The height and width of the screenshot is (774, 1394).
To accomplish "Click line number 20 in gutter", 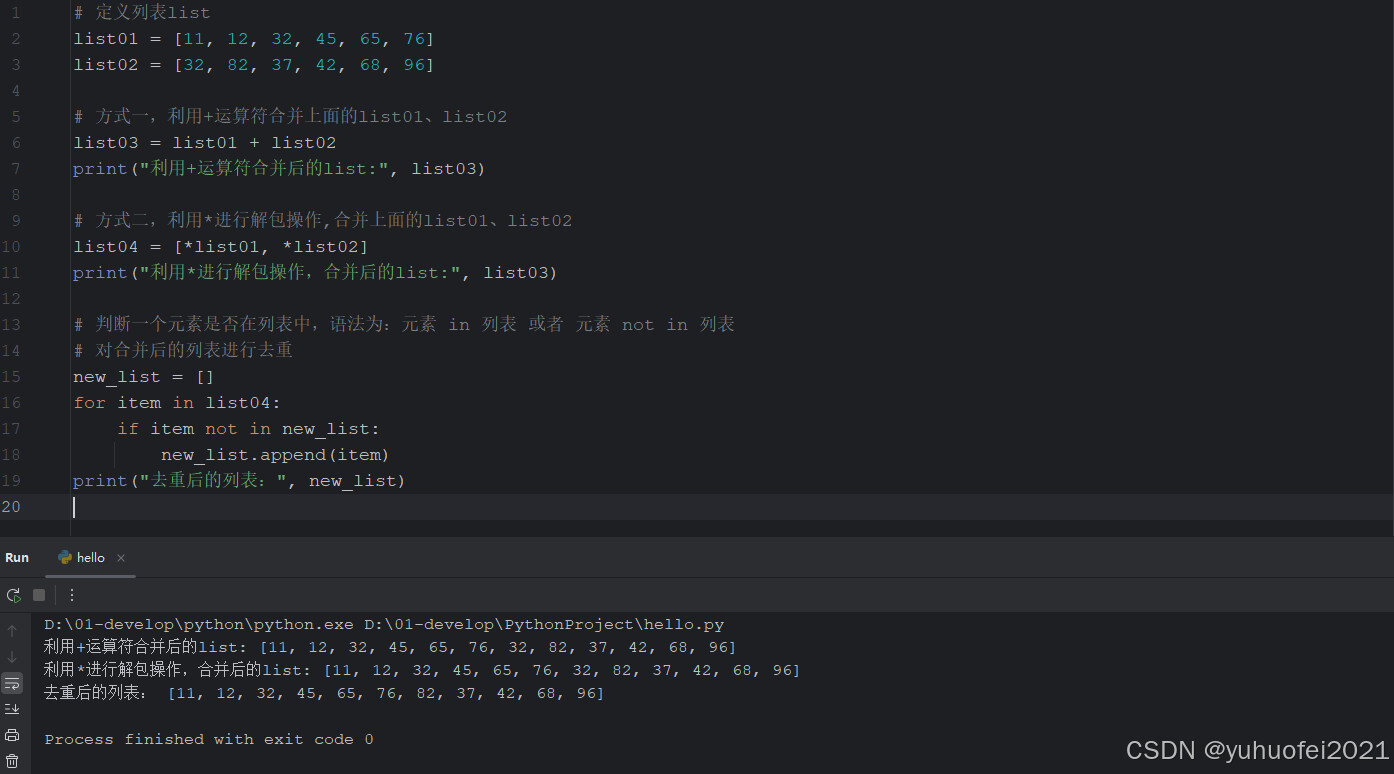I will point(11,507).
